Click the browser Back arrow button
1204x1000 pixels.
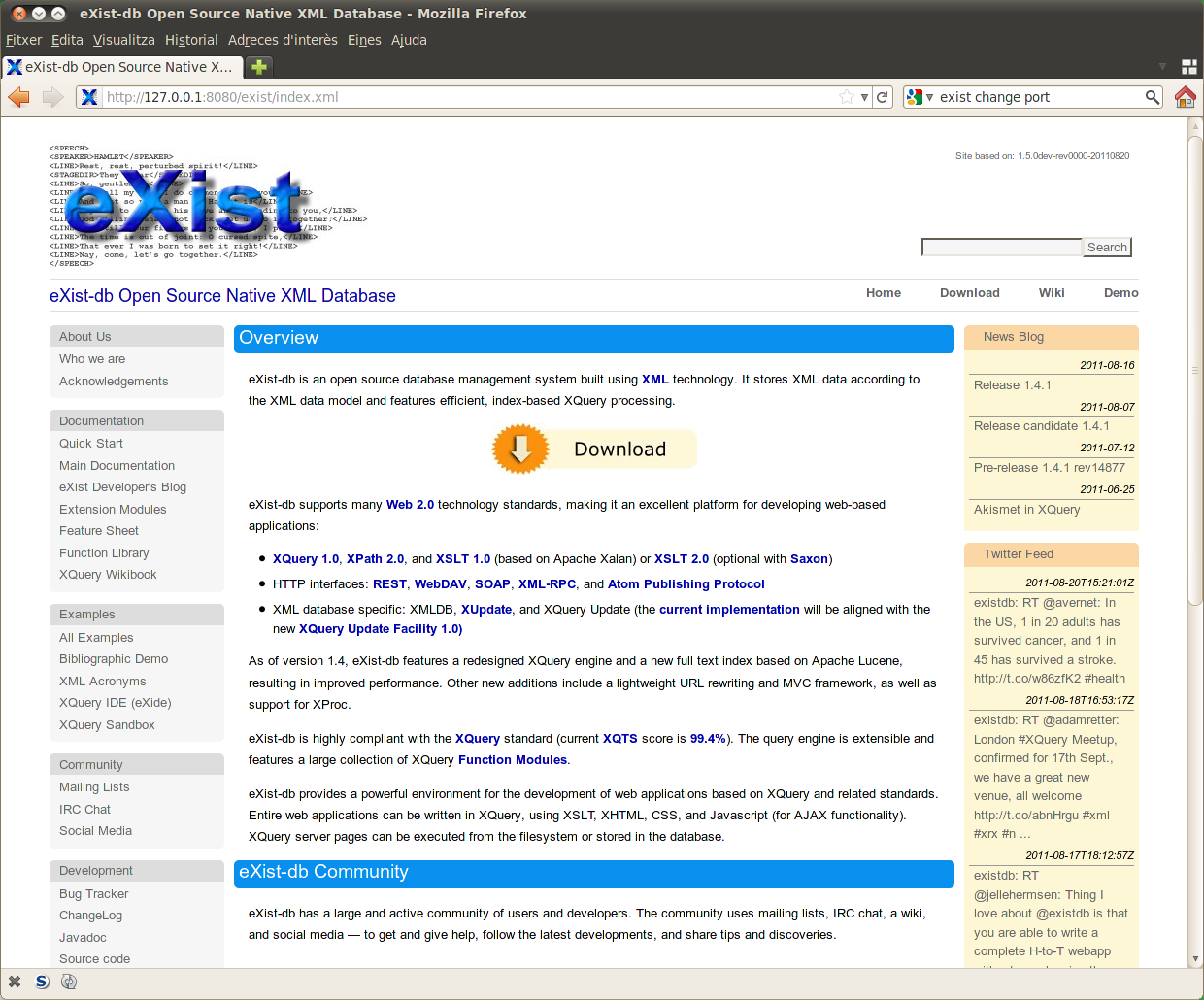[x=18, y=97]
